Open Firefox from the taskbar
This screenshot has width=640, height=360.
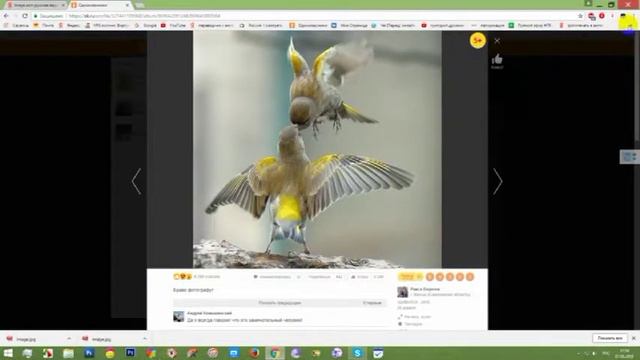tap(254, 353)
